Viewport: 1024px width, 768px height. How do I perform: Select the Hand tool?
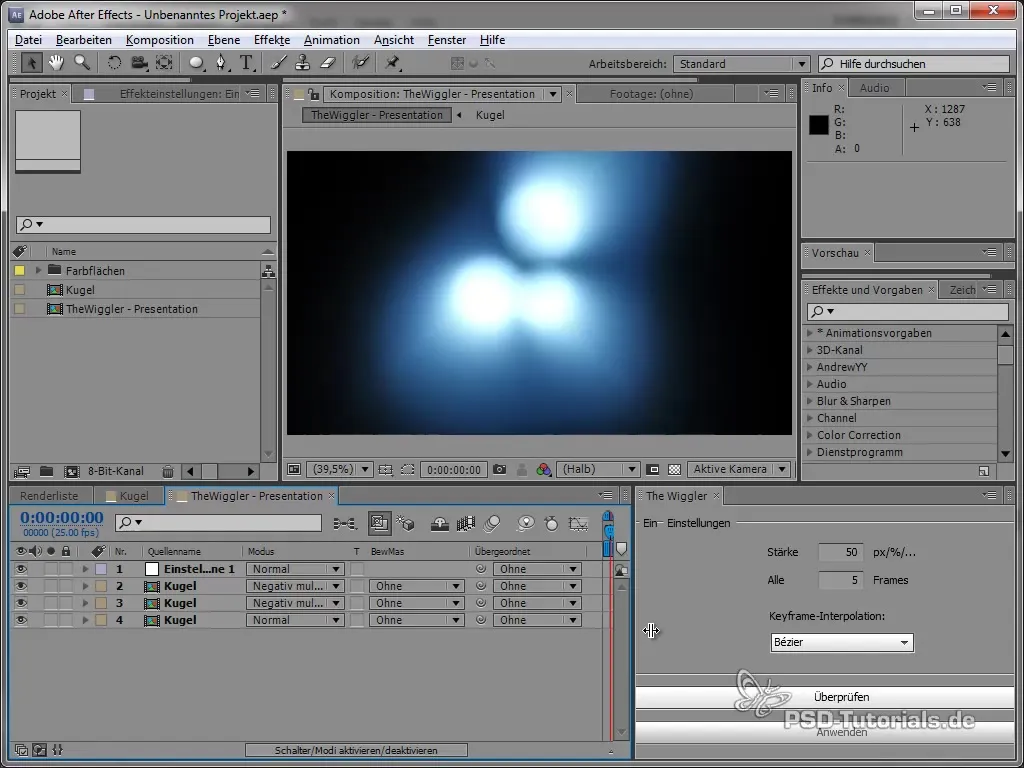(56, 63)
